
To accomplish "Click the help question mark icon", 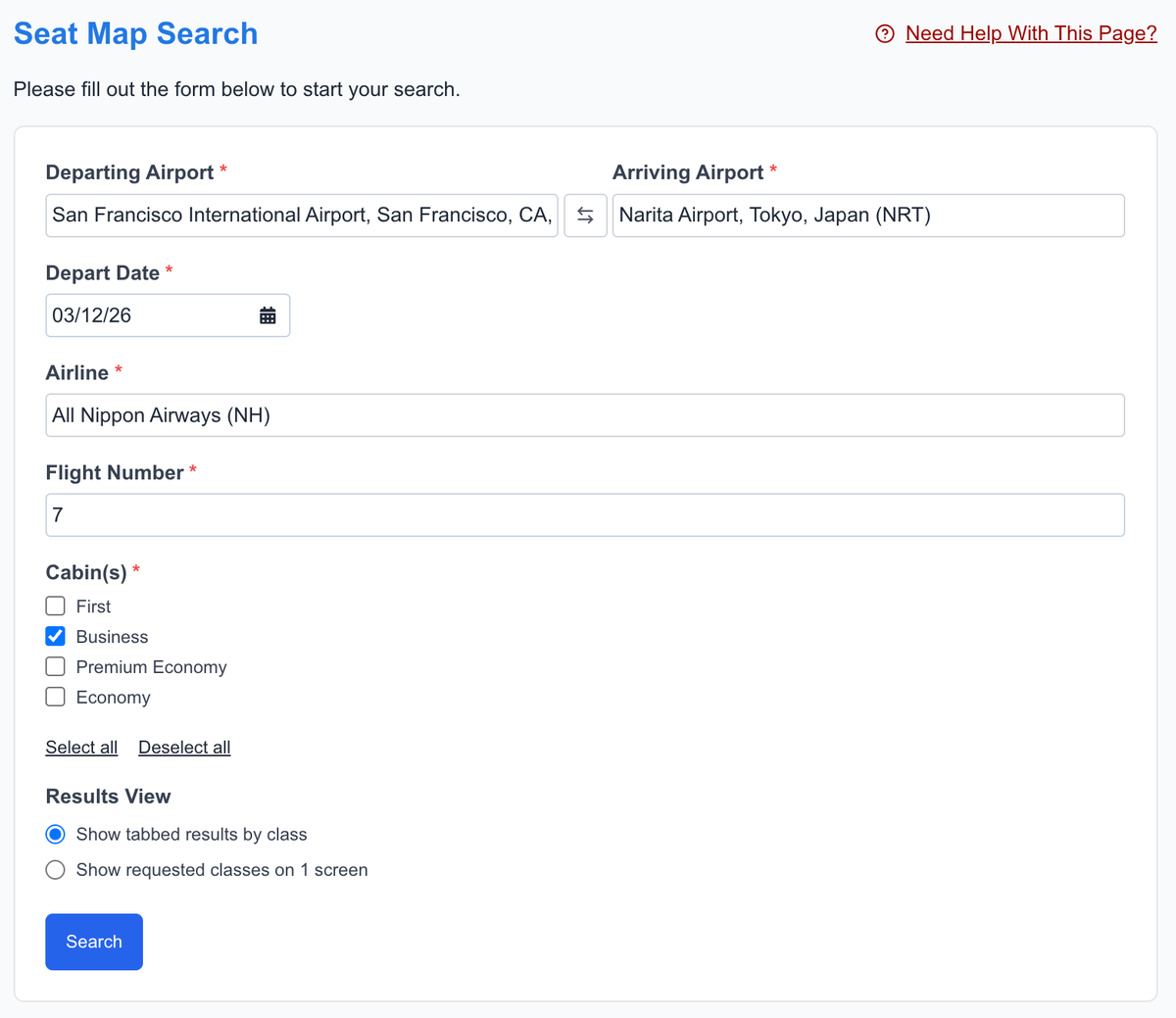I will pyautogui.click(x=884, y=32).
